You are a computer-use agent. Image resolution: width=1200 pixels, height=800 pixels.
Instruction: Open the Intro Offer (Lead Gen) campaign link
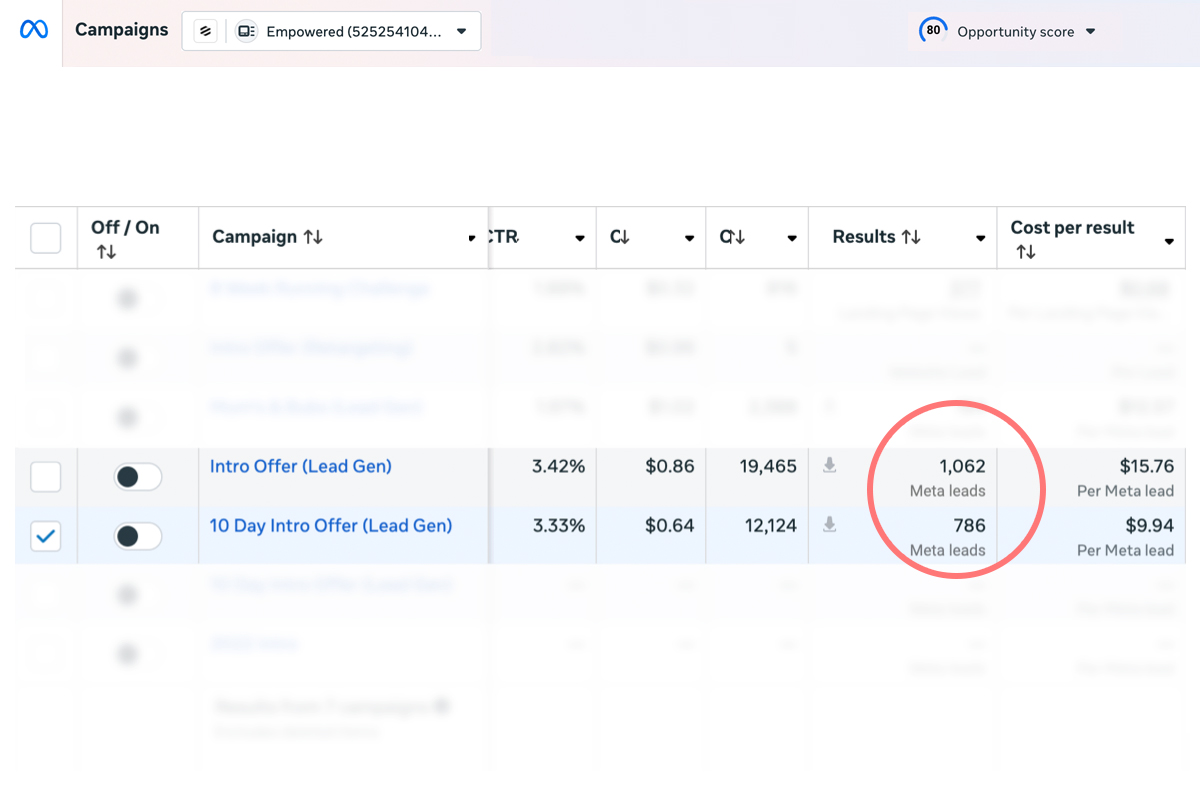pyautogui.click(x=300, y=466)
